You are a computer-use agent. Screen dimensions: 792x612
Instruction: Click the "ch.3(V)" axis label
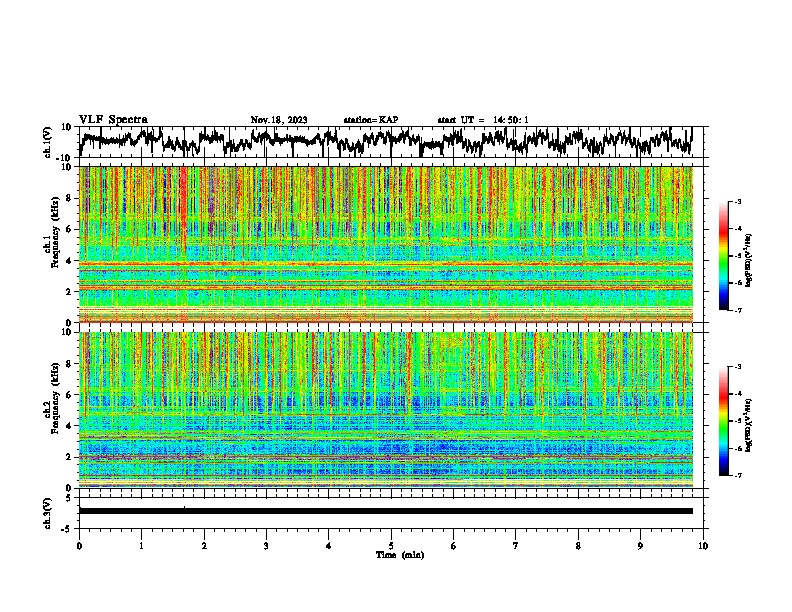point(48,513)
